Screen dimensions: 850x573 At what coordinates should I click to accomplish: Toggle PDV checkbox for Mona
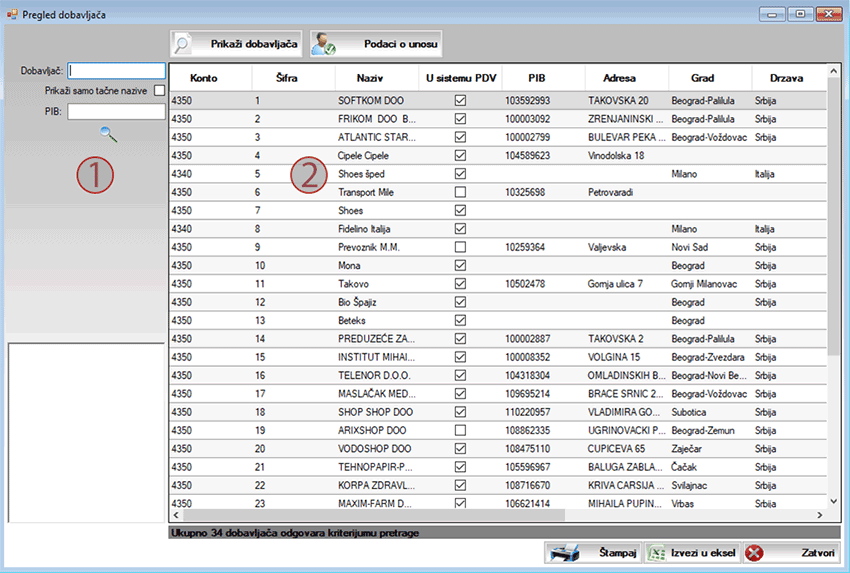[x=460, y=265]
